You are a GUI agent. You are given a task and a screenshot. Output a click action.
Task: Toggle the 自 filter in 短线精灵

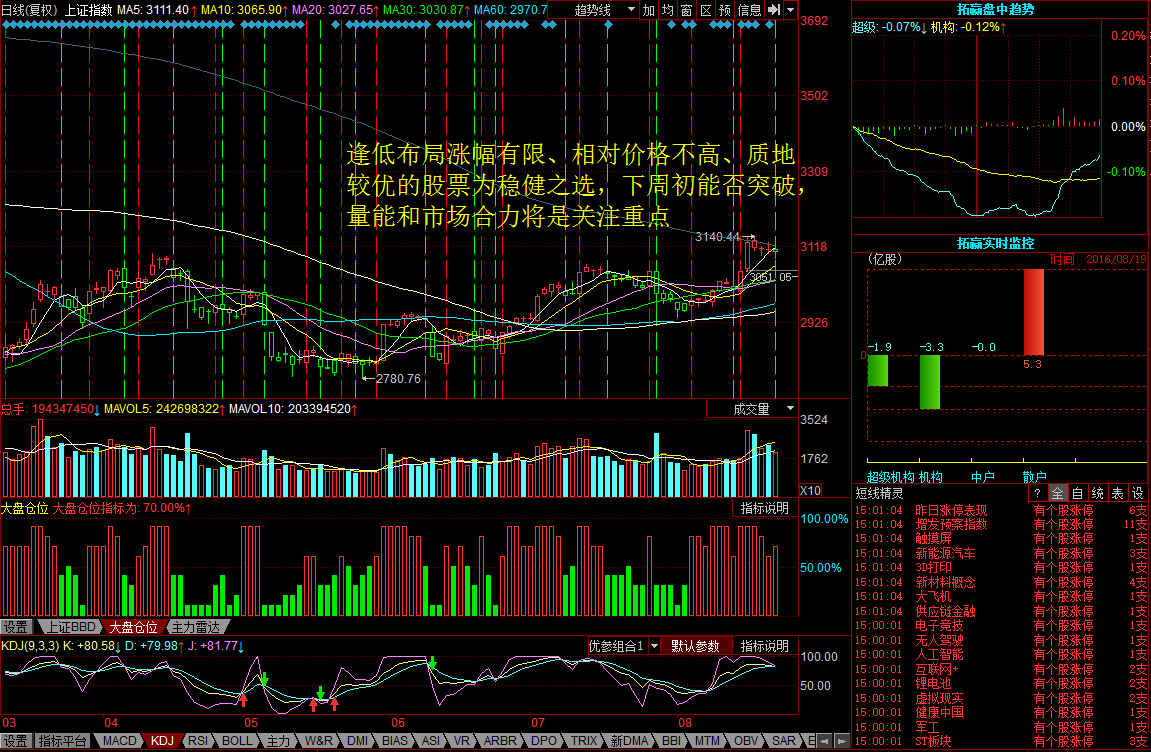1077,493
